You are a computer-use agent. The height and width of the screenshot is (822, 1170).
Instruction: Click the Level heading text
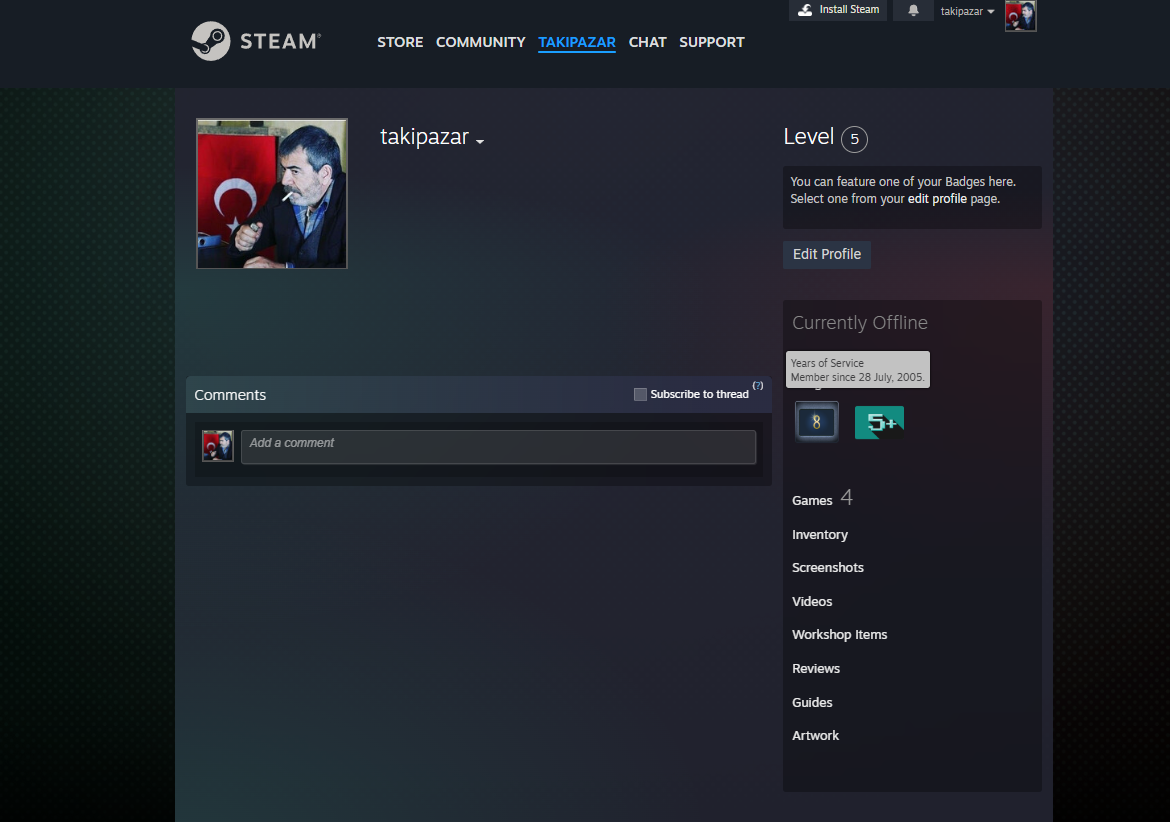808,137
